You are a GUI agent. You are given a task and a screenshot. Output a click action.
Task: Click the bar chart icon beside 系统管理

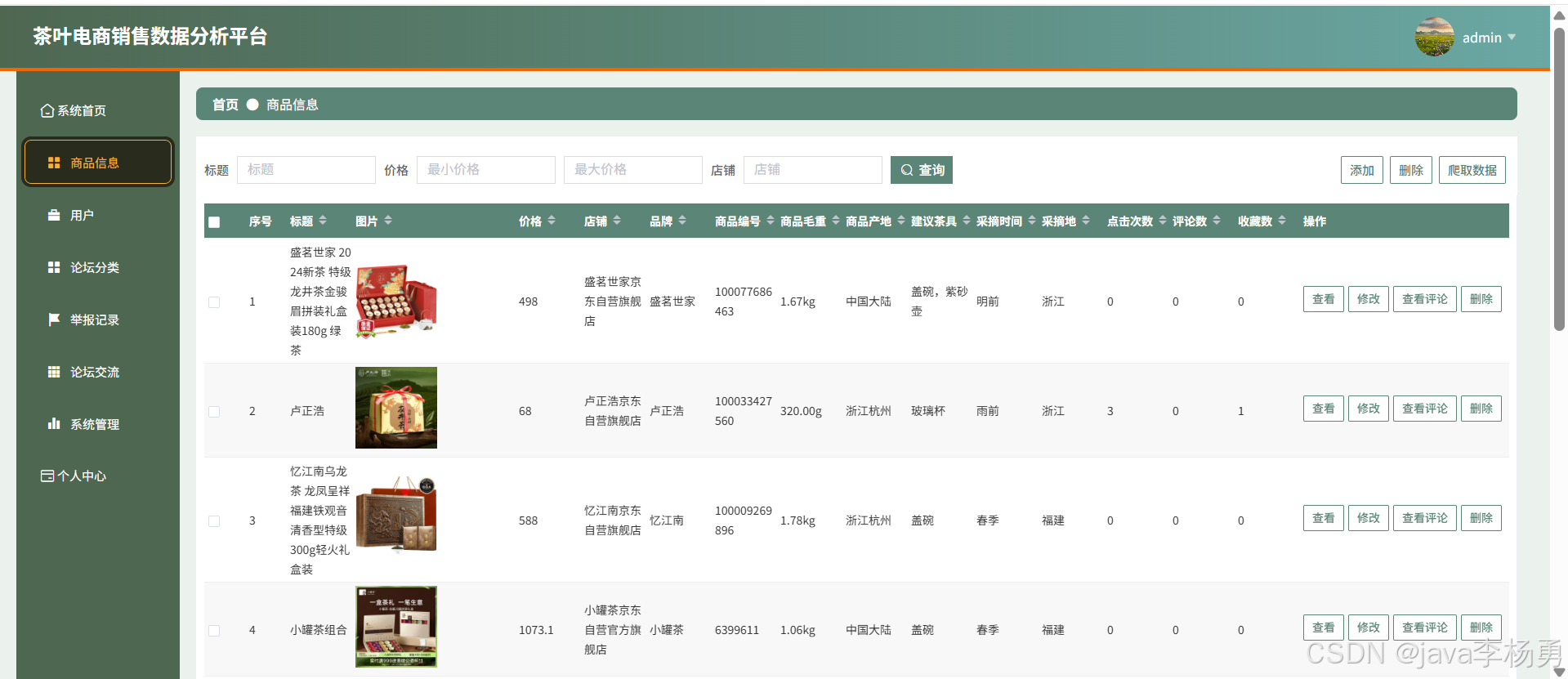tap(54, 424)
